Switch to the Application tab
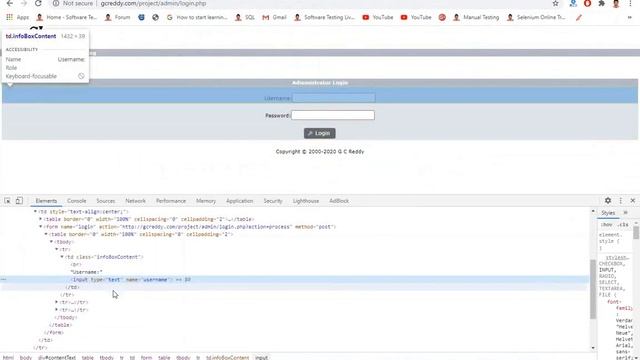Image resolution: width=640 pixels, height=360 pixels. [x=240, y=201]
